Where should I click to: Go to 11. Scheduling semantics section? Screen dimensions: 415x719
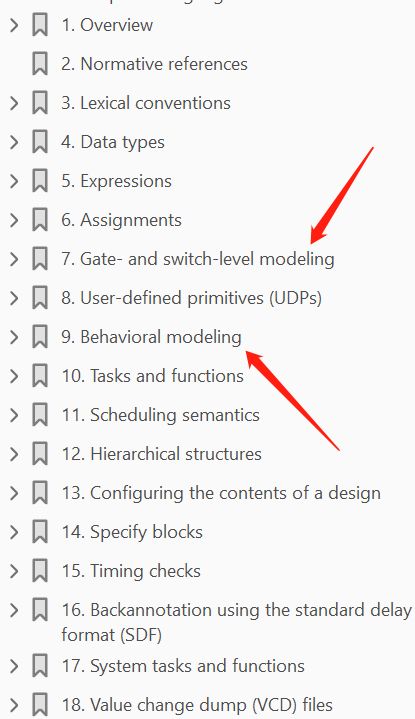[x=160, y=415]
